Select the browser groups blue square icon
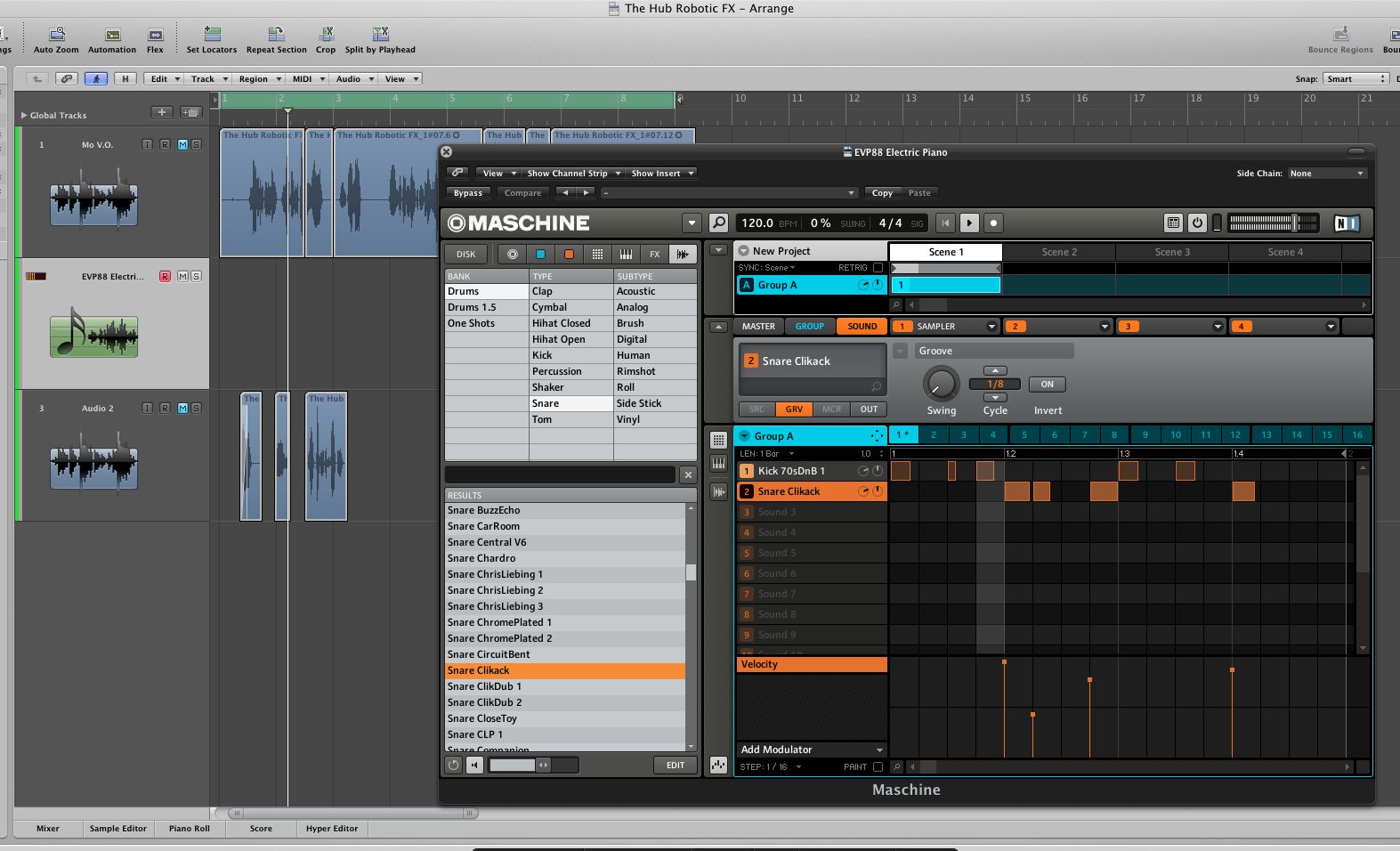The width and height of the screenshot is (1400, 851). pos(540,254)
